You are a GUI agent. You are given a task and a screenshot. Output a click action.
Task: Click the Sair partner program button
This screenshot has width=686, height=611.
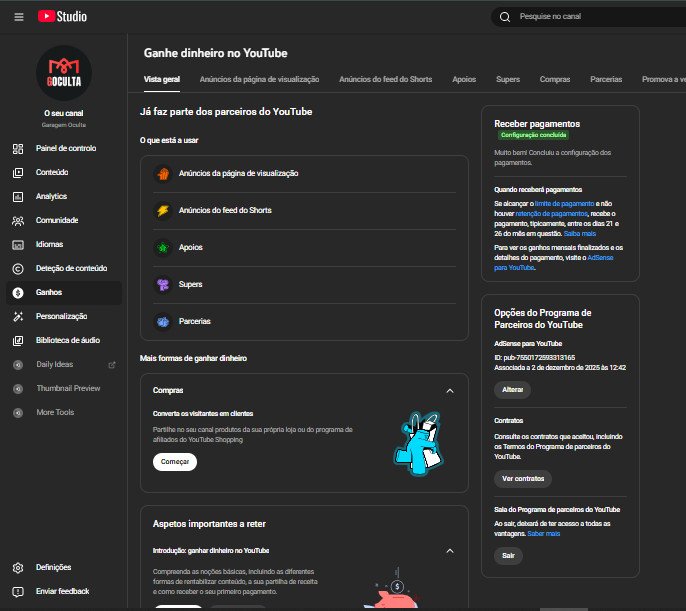(508, 555)
